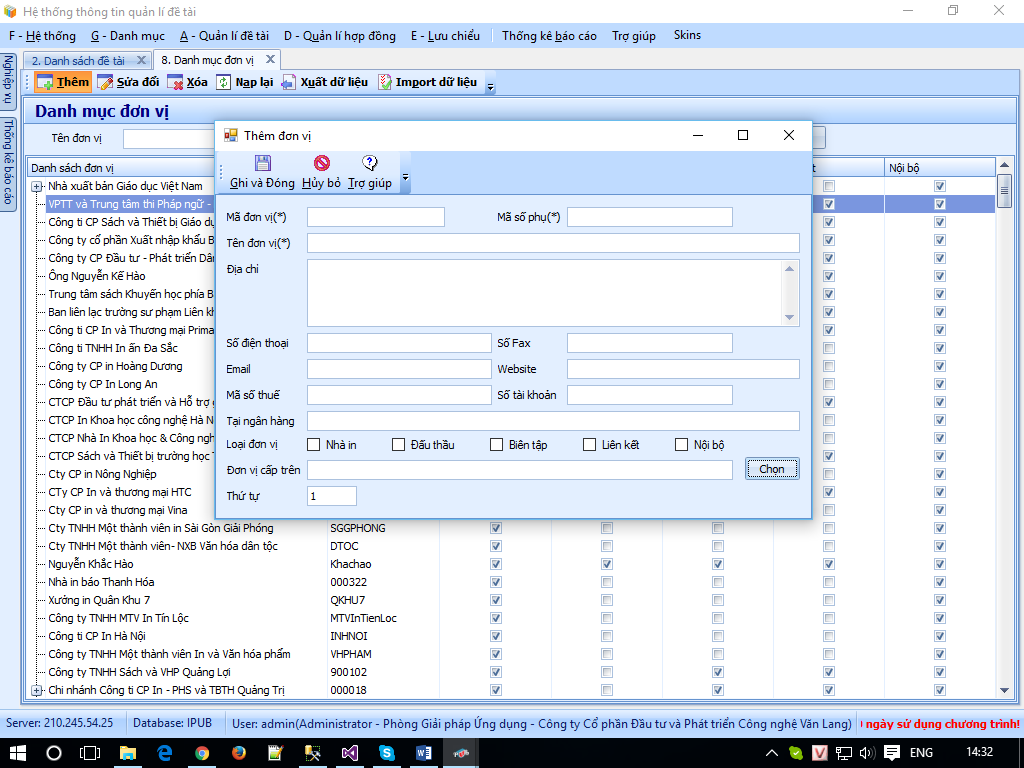The image size is (1024, 768).
Task: Expand Nhà xuất bản Giáo dục Việt Nam node
Action: (37, 186)
